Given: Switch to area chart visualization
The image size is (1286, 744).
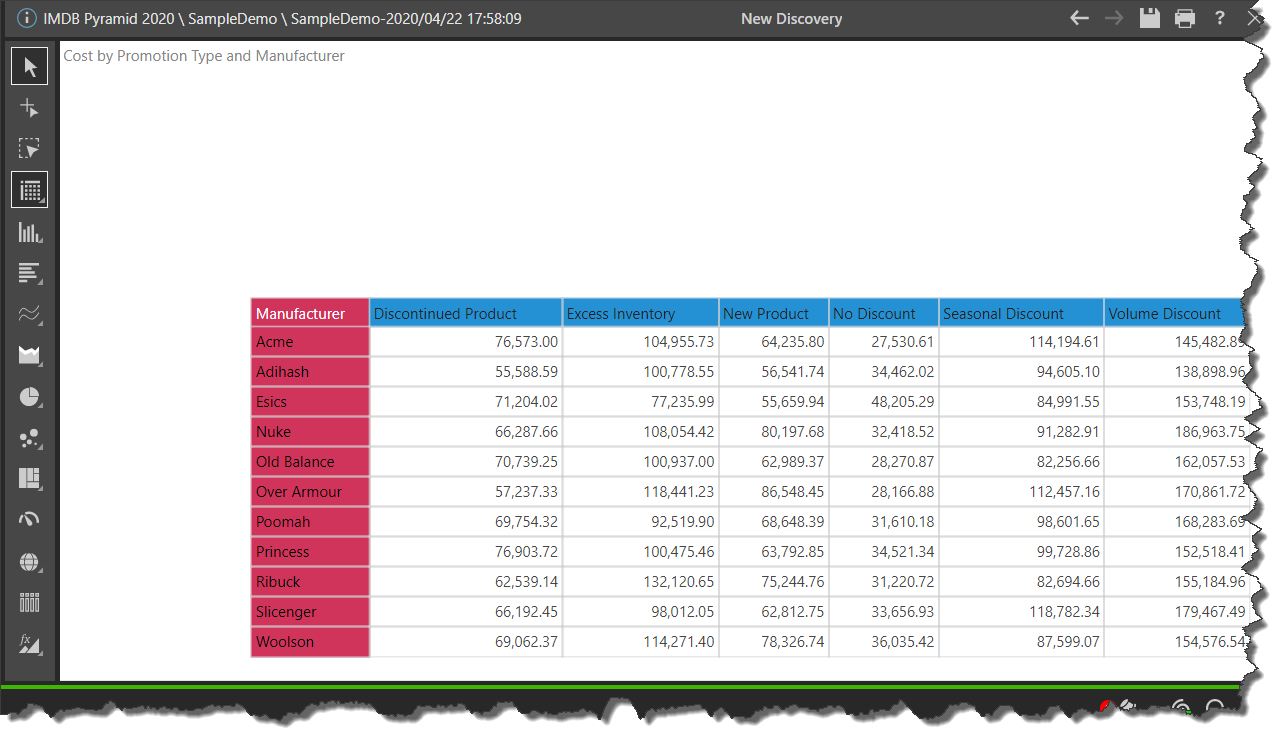Looking at the screenshot, I should (x=29, y=355).
